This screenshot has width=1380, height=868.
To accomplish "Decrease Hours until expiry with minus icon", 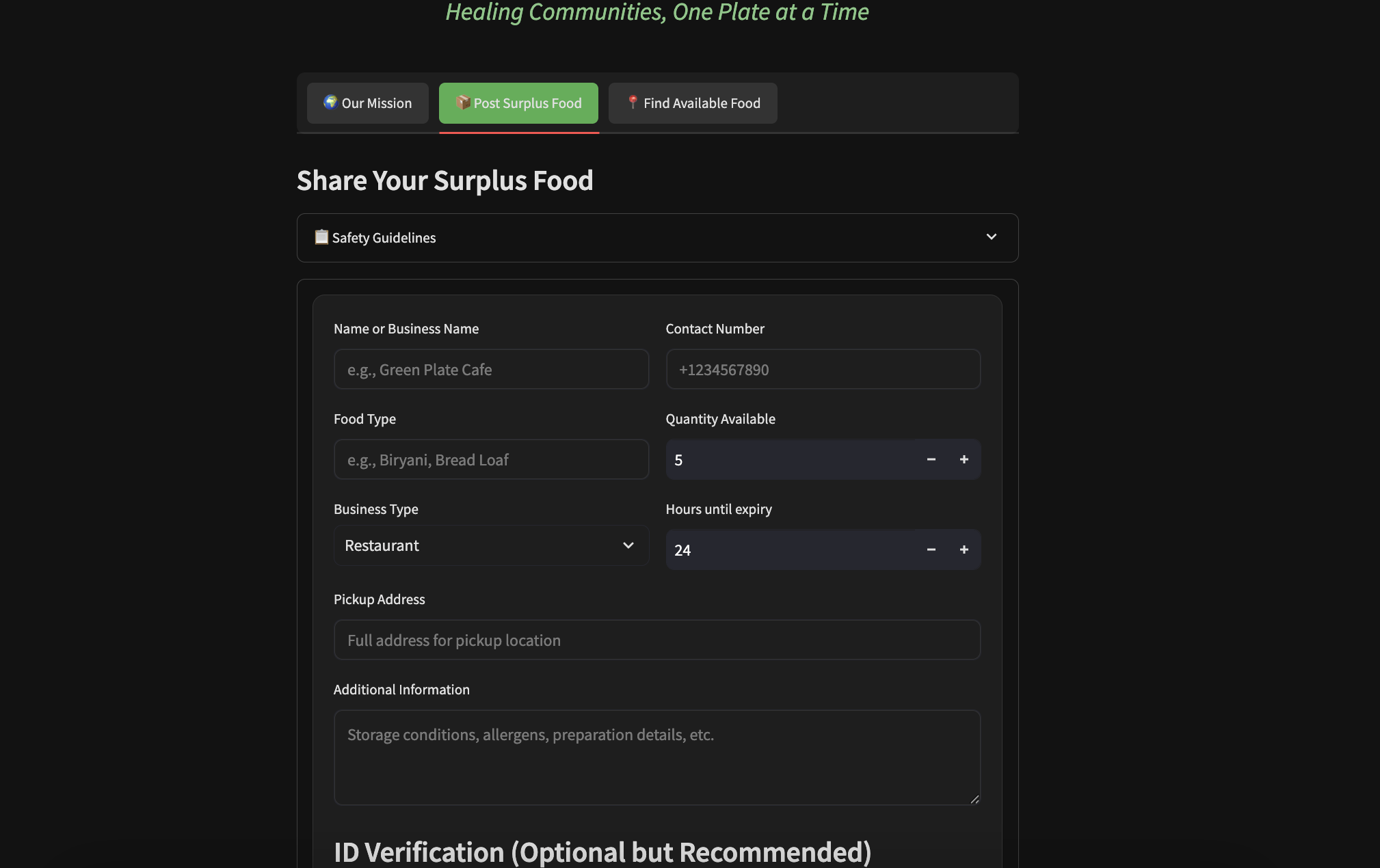I will coord(931,550).
